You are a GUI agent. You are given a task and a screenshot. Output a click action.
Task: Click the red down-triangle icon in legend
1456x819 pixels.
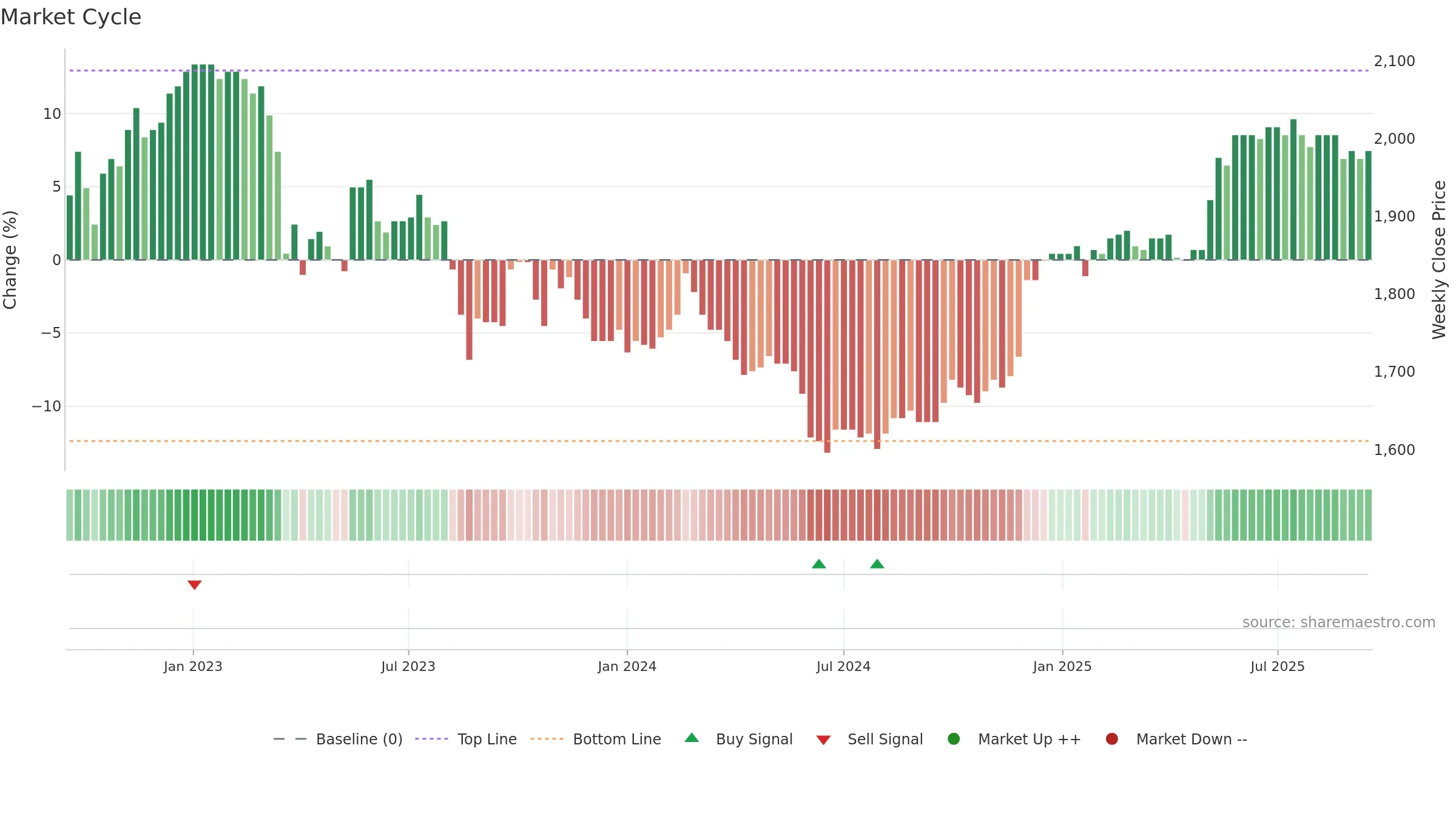coord(823,740)
